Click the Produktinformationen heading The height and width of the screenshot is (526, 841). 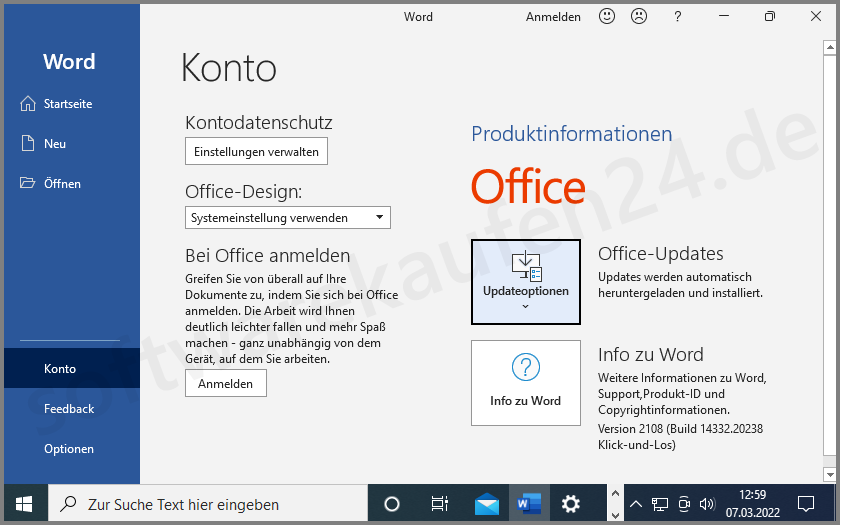tap(572, 134)
